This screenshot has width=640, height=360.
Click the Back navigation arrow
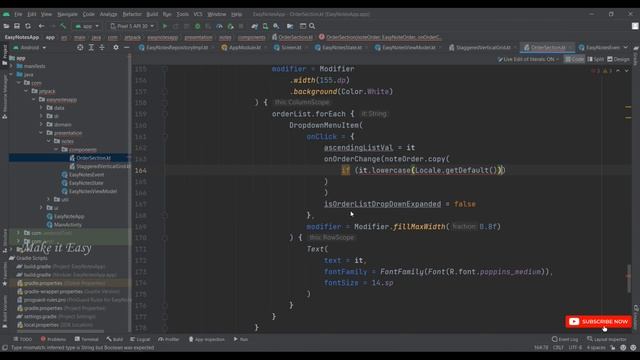point(41,26)
